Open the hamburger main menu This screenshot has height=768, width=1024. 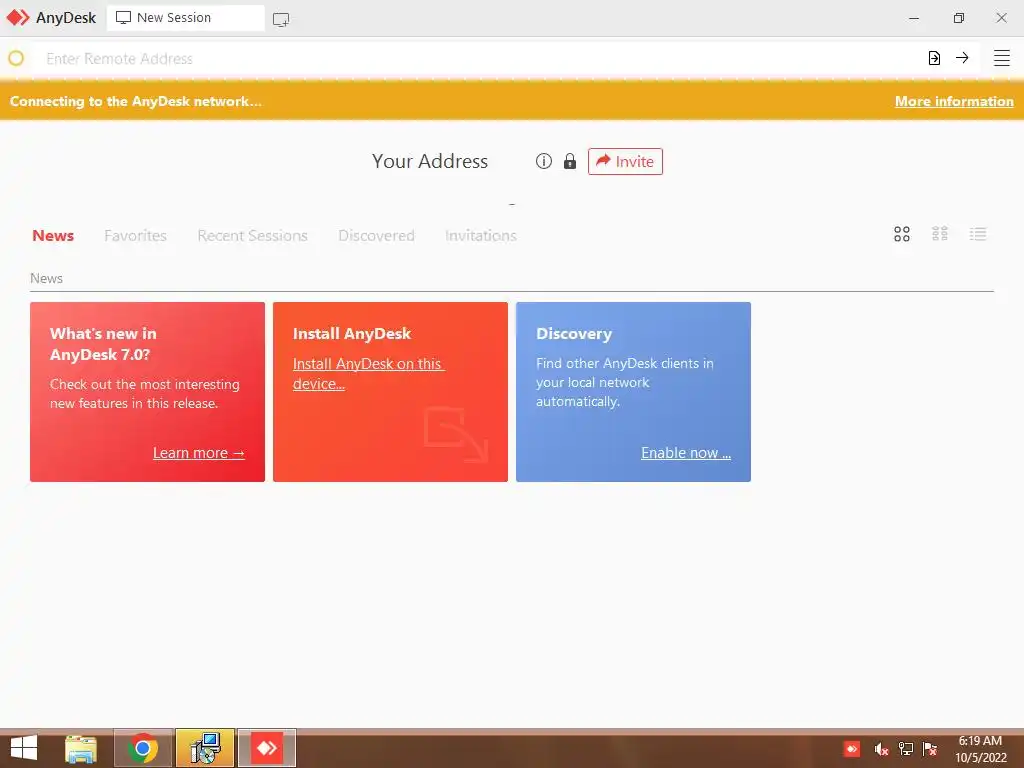[x=1002, y=58]
